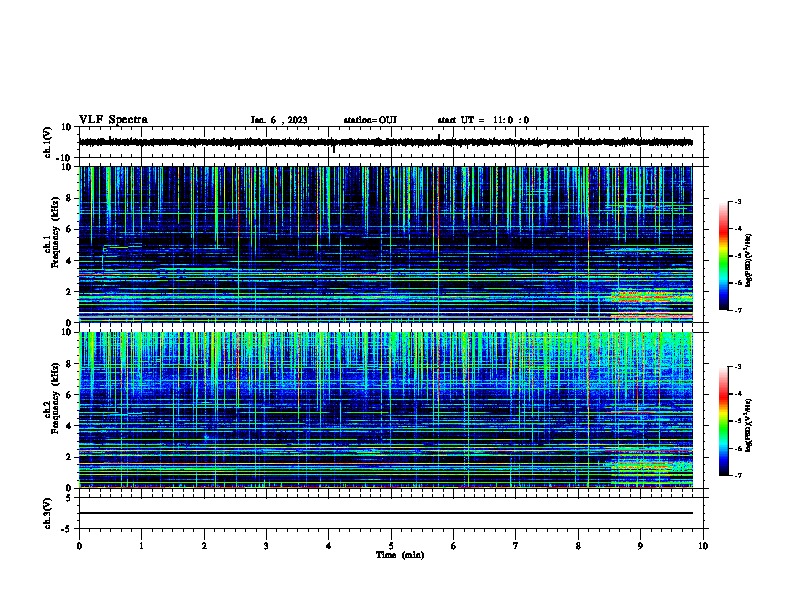Click the 'station=OUI' header label
The image size is (792, 612).
pos(370,120)
